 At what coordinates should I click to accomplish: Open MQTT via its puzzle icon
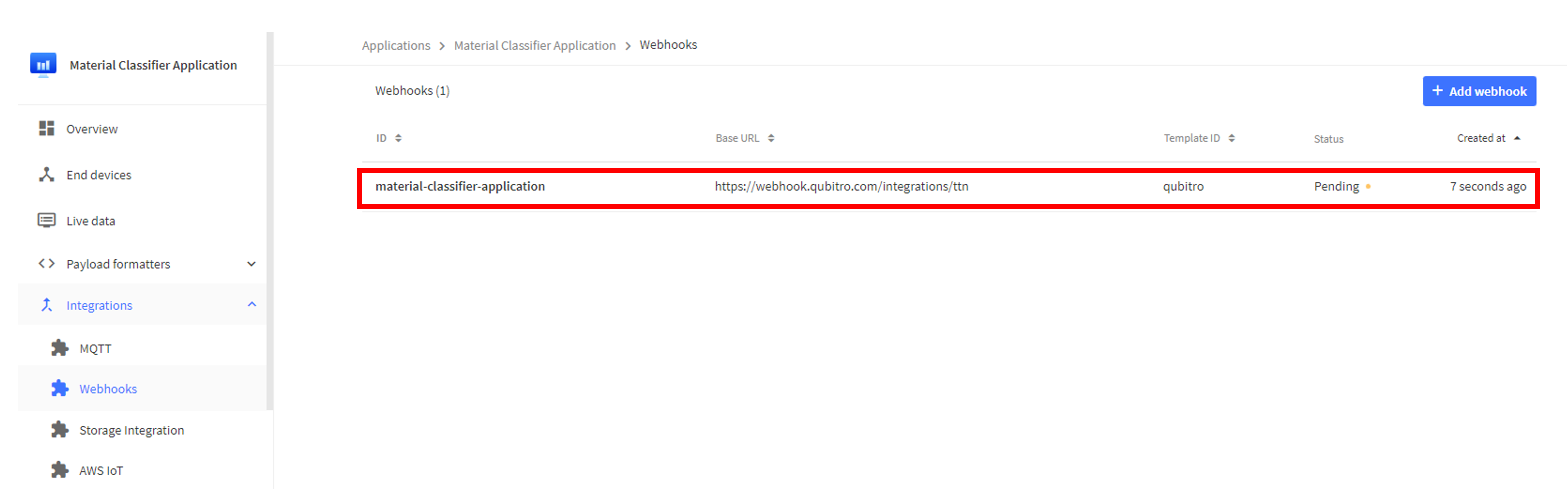tap(59, 348)
